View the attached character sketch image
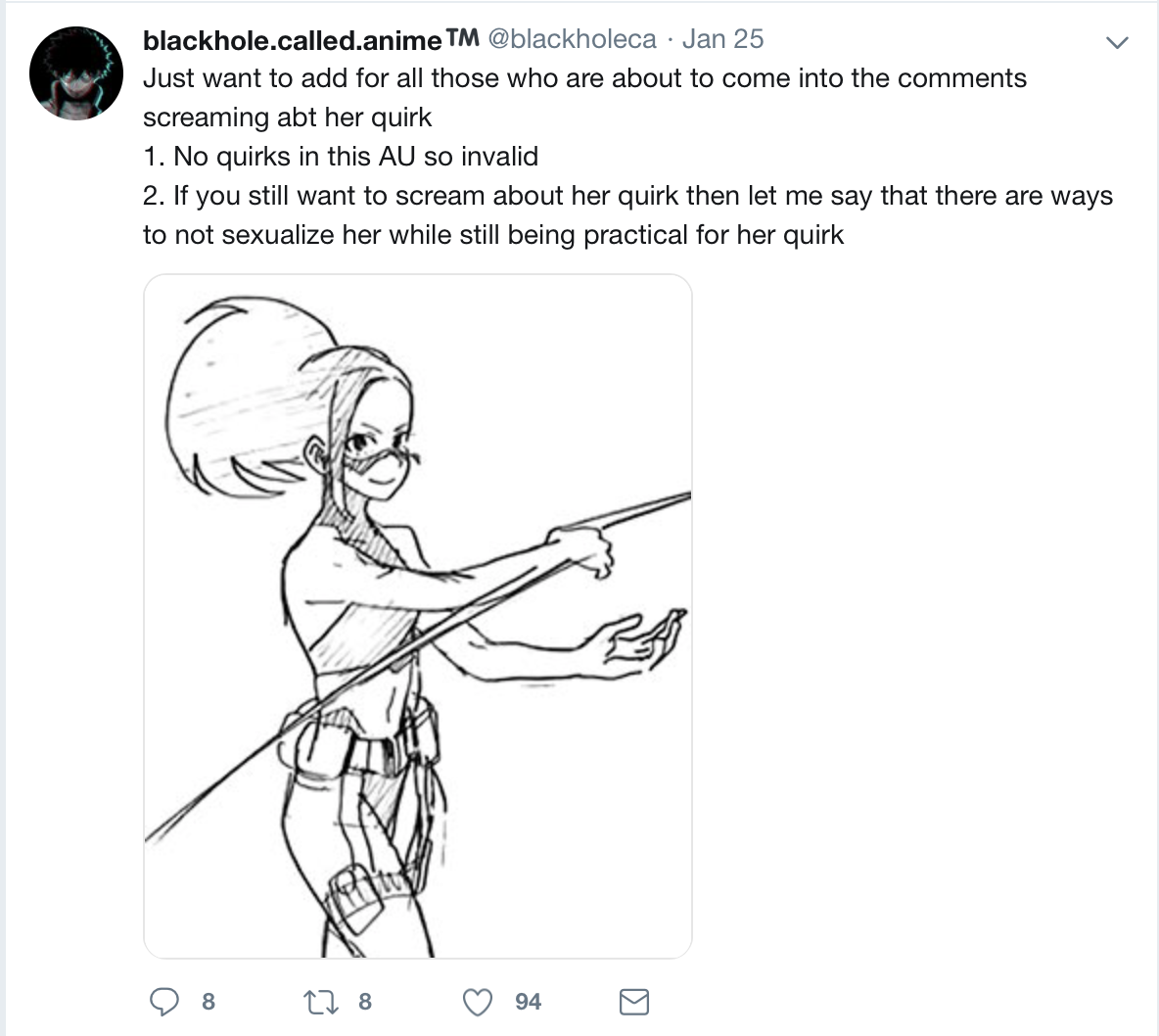 [x=418, y=616]
